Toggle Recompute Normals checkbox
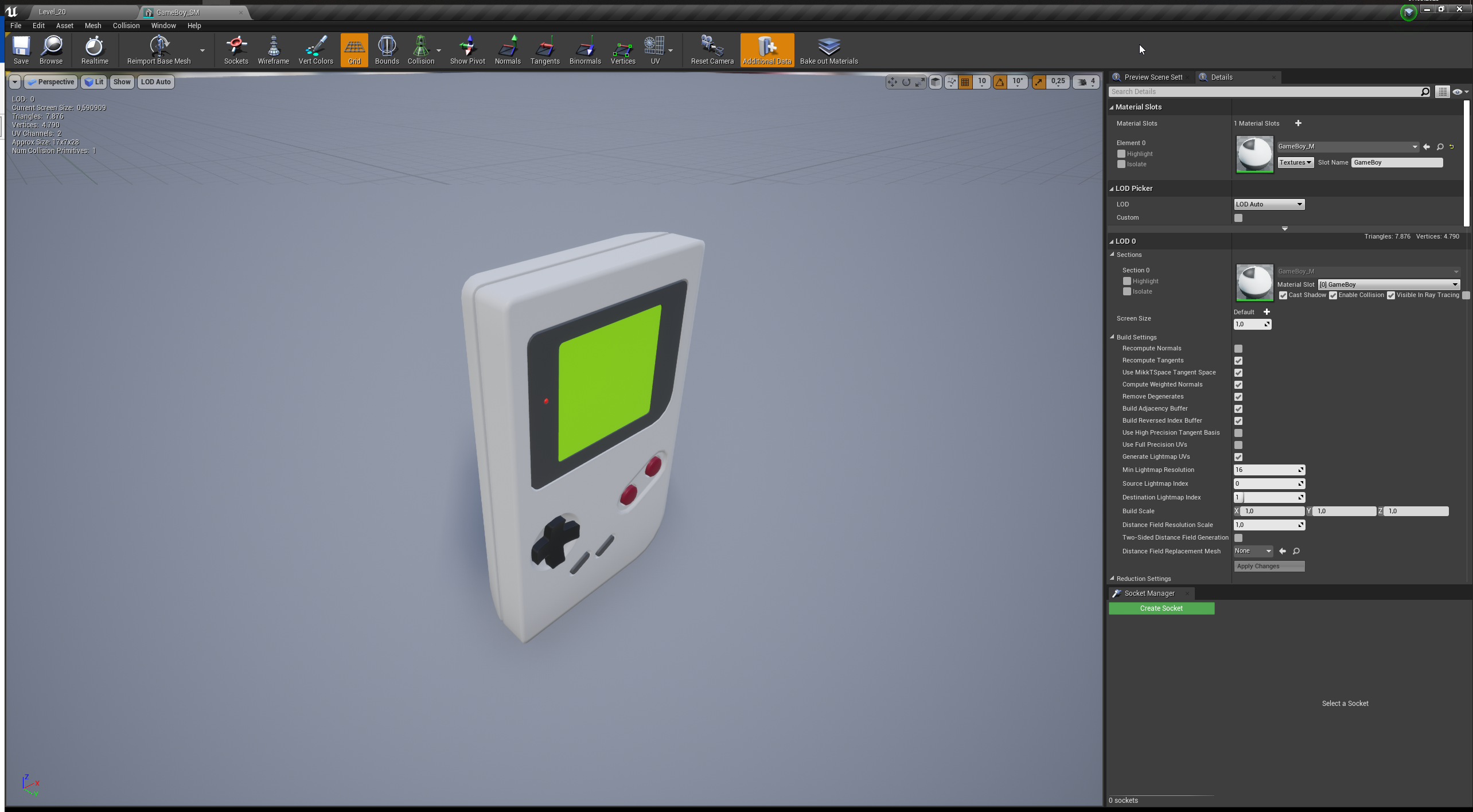This screenshot has width=1473, height=812. [x=1238, y=349]
